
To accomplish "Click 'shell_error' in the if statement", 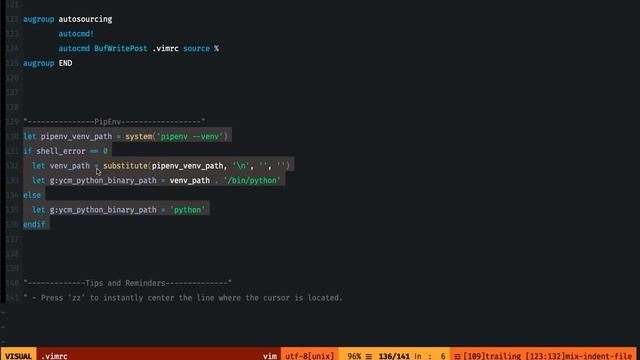I will 61,151.
